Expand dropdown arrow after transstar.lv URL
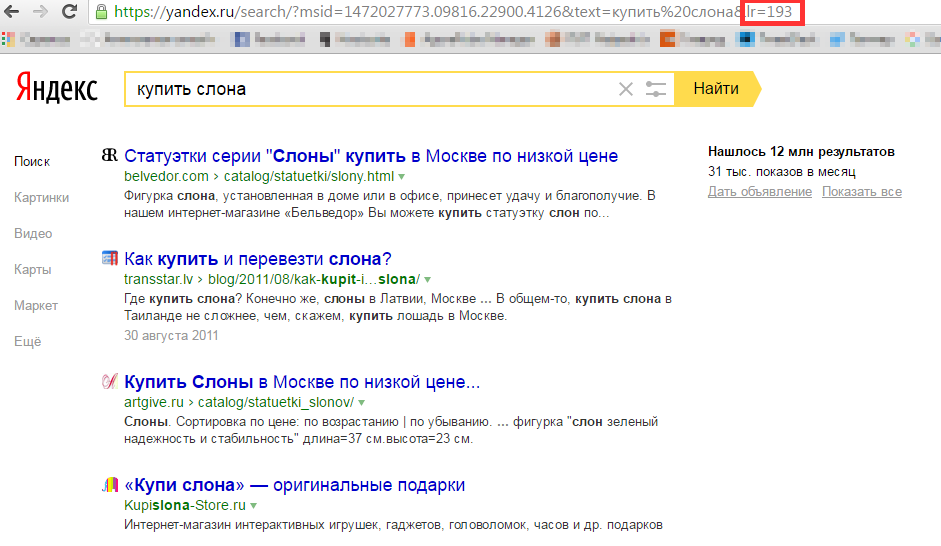The width and height of the screenshot is (941, 546). click(x=427, y=280)
